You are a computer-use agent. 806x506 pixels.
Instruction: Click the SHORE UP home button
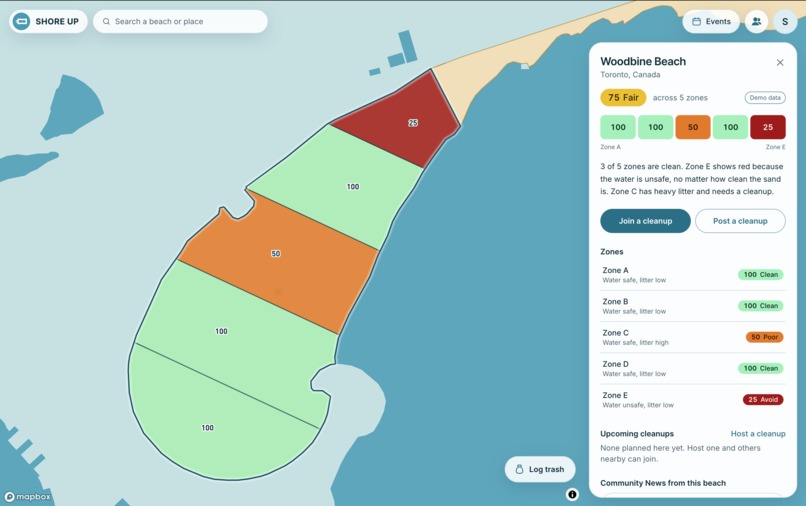pyautogui.click(x=48, y=22)
